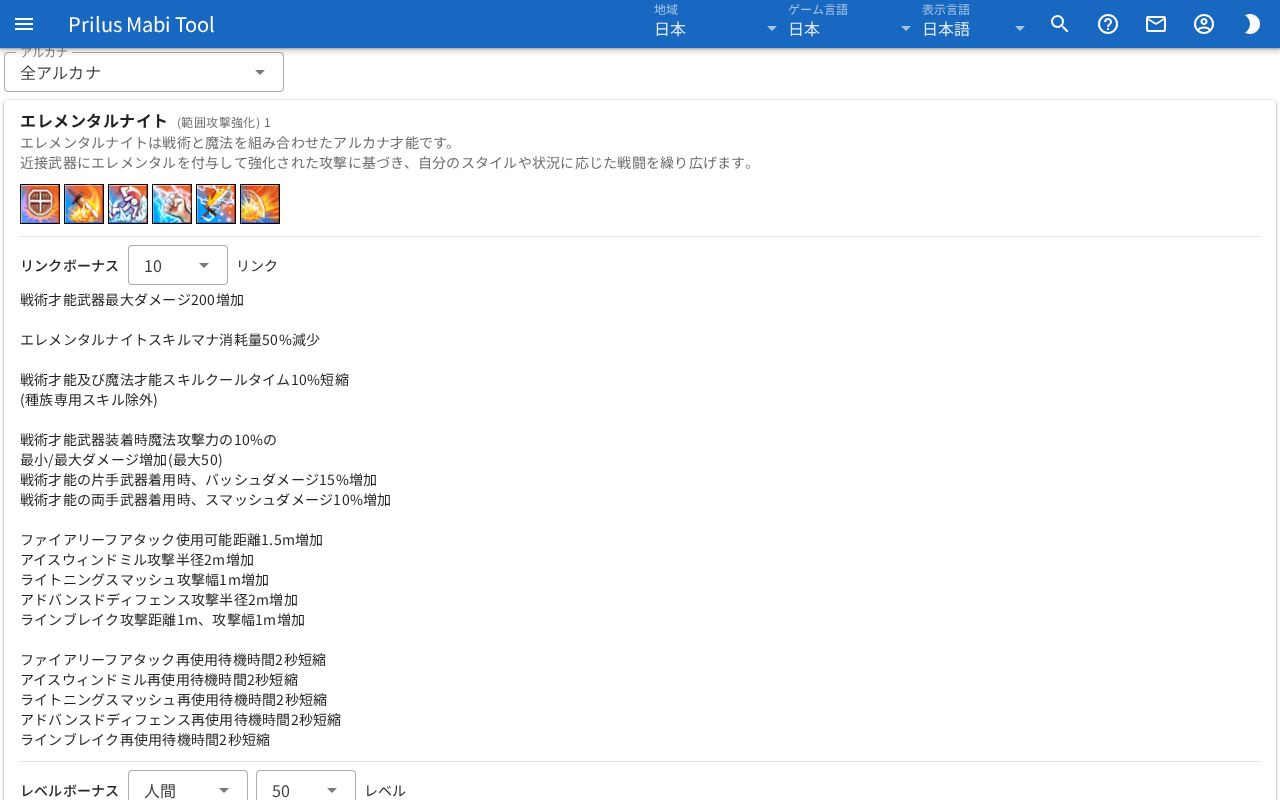Click the アドバンスドディフェンス攻撃半径2m増加 line

(159, 600)
